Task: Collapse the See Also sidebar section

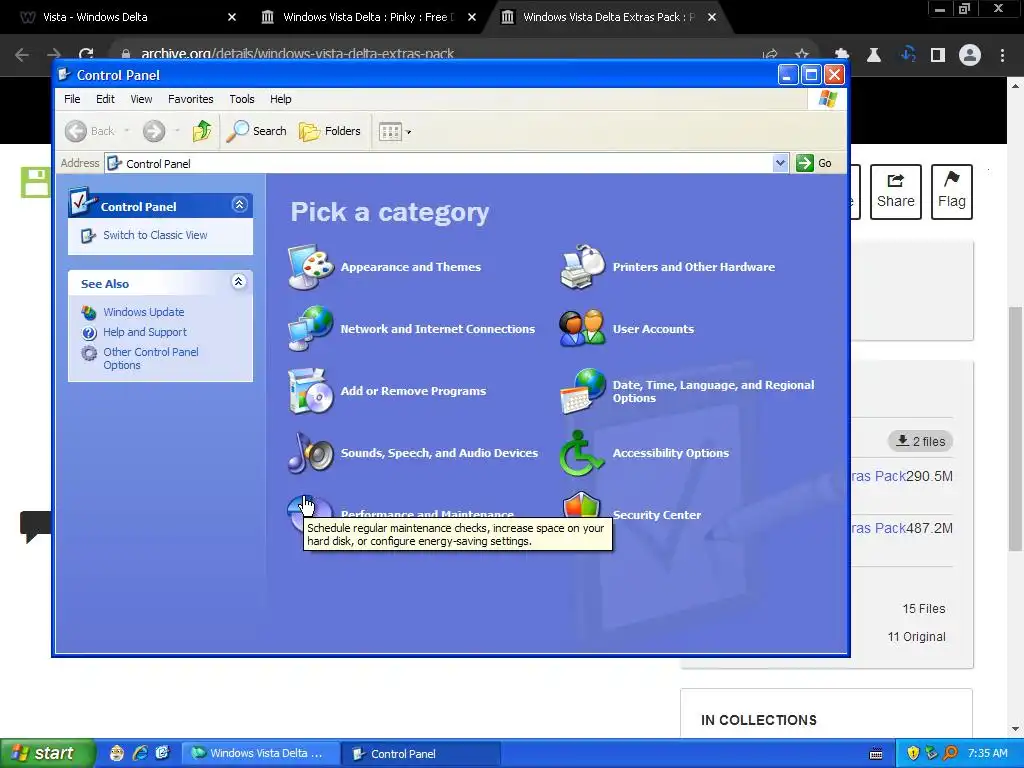Action: point(239,282)
